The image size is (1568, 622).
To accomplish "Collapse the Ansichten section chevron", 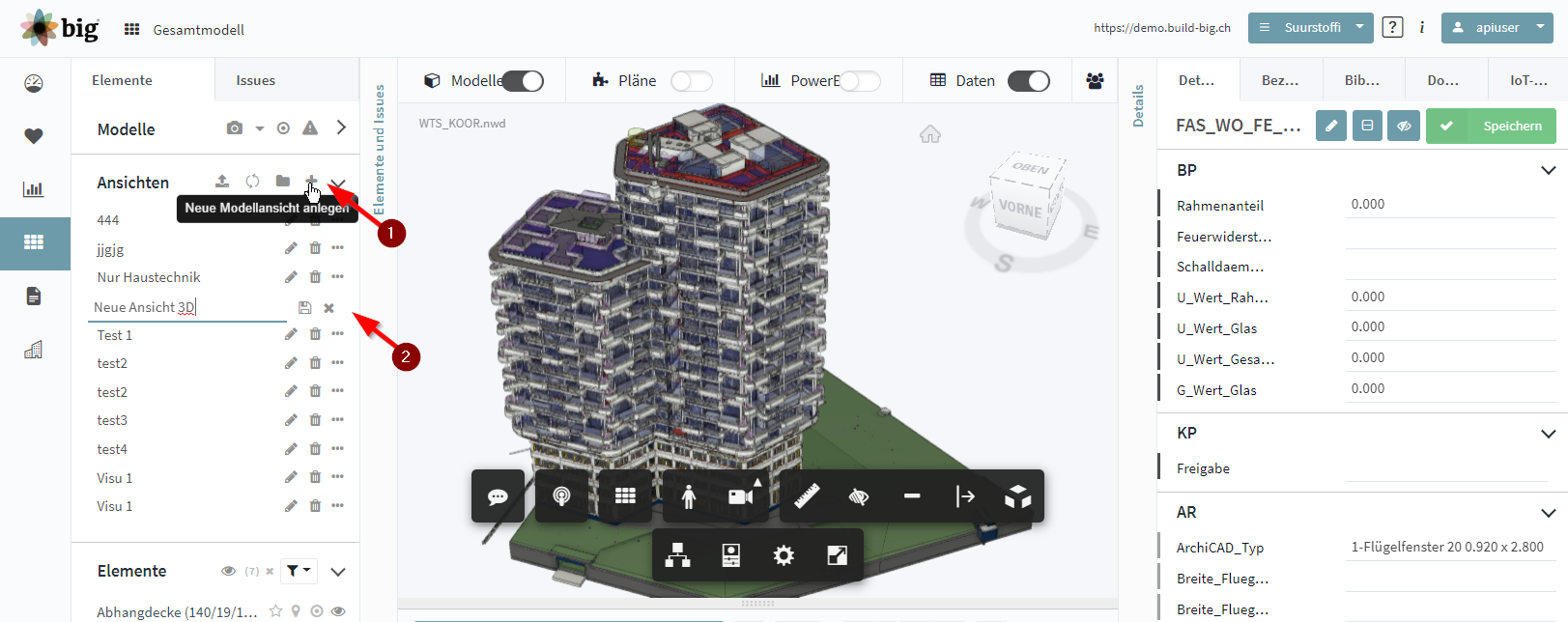I will pyautogui.click(x=338, y=183).
